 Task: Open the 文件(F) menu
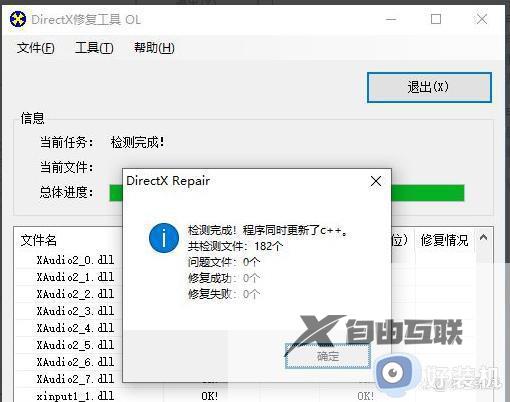pyautogui.click(x=36, y=48)
